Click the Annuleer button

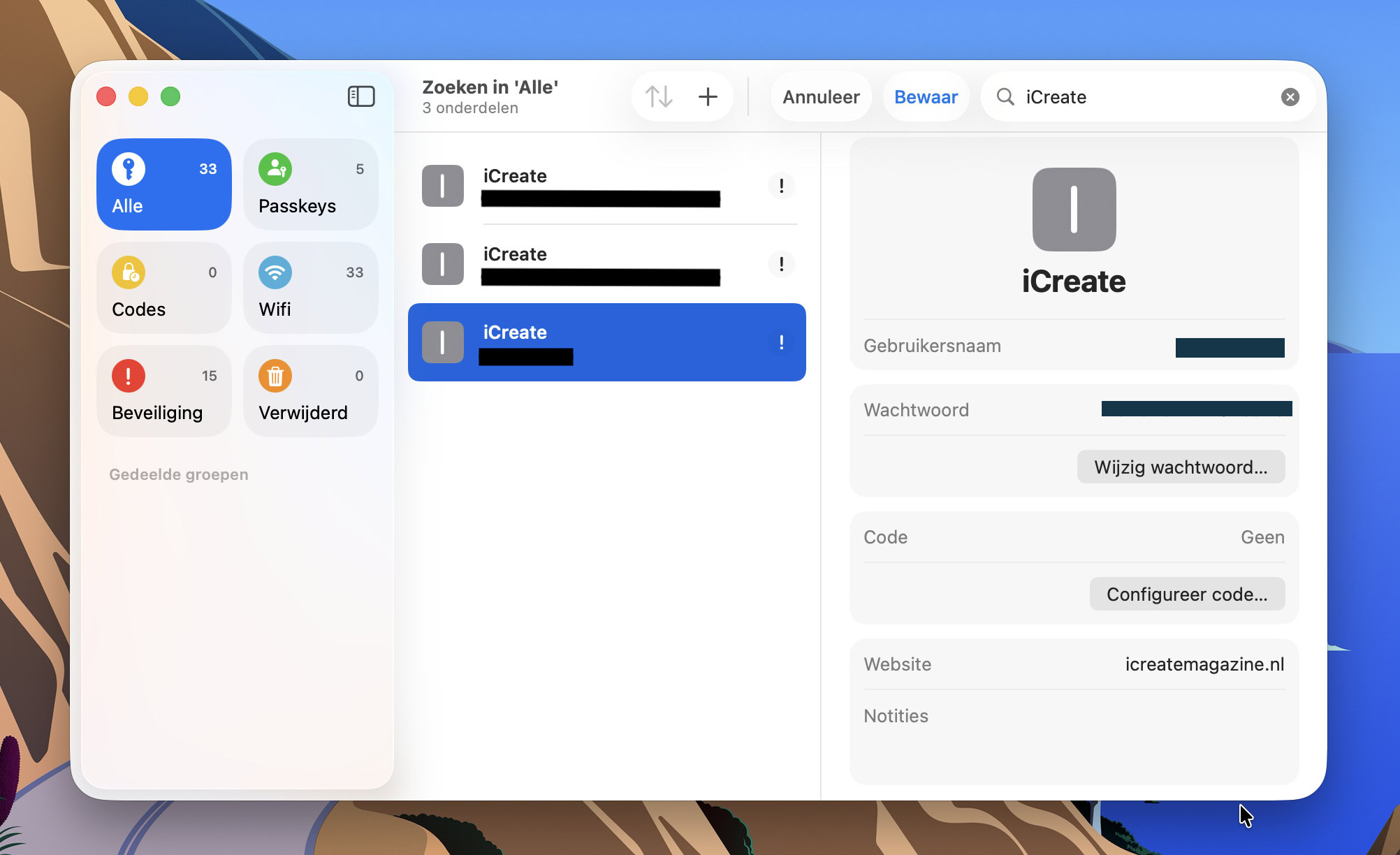tap(821, 96)
